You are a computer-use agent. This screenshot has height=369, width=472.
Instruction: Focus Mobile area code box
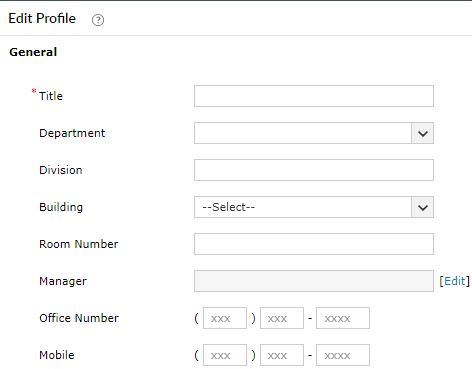click(225, 355)
